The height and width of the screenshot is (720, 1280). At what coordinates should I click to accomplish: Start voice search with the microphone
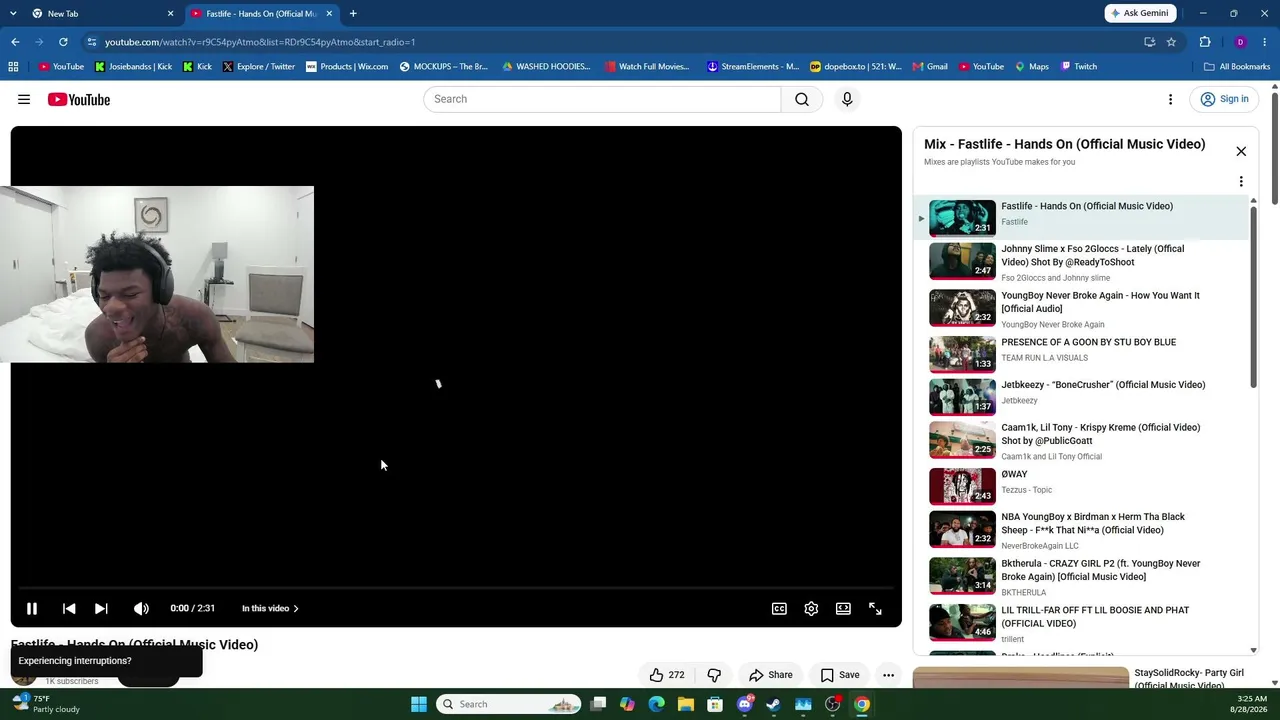(x=847, y=99)
